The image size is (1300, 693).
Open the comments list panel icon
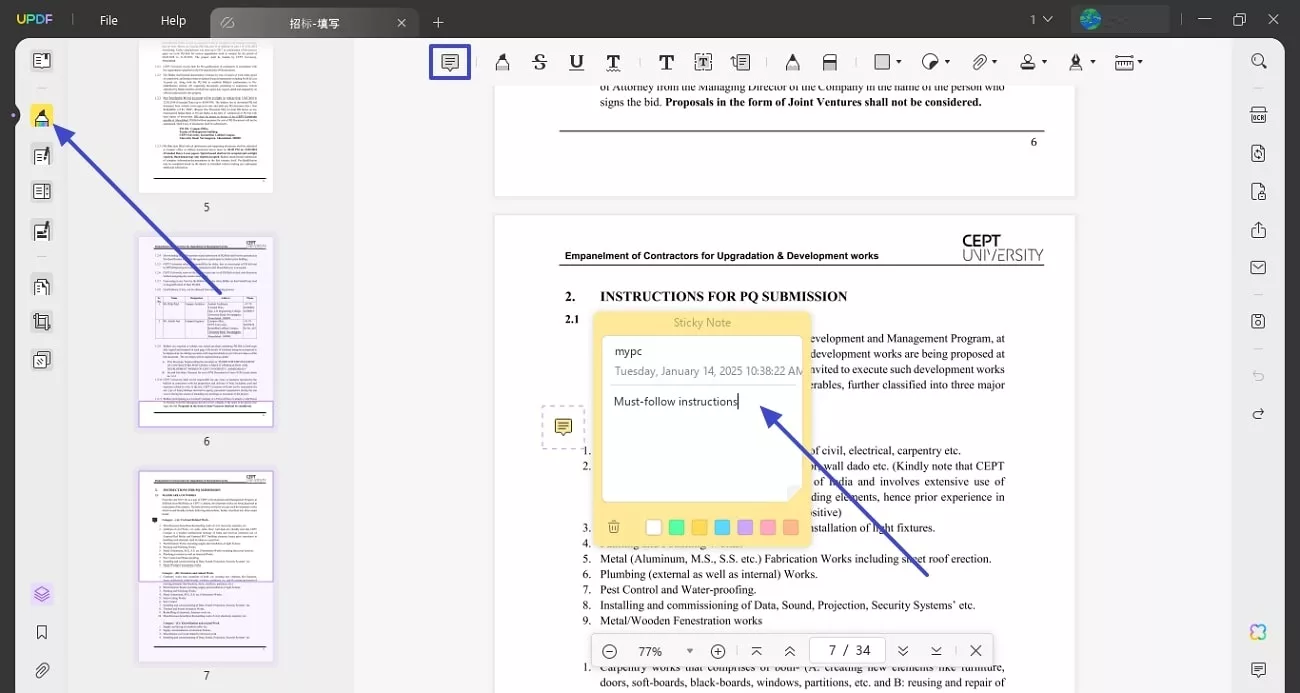1258,670
